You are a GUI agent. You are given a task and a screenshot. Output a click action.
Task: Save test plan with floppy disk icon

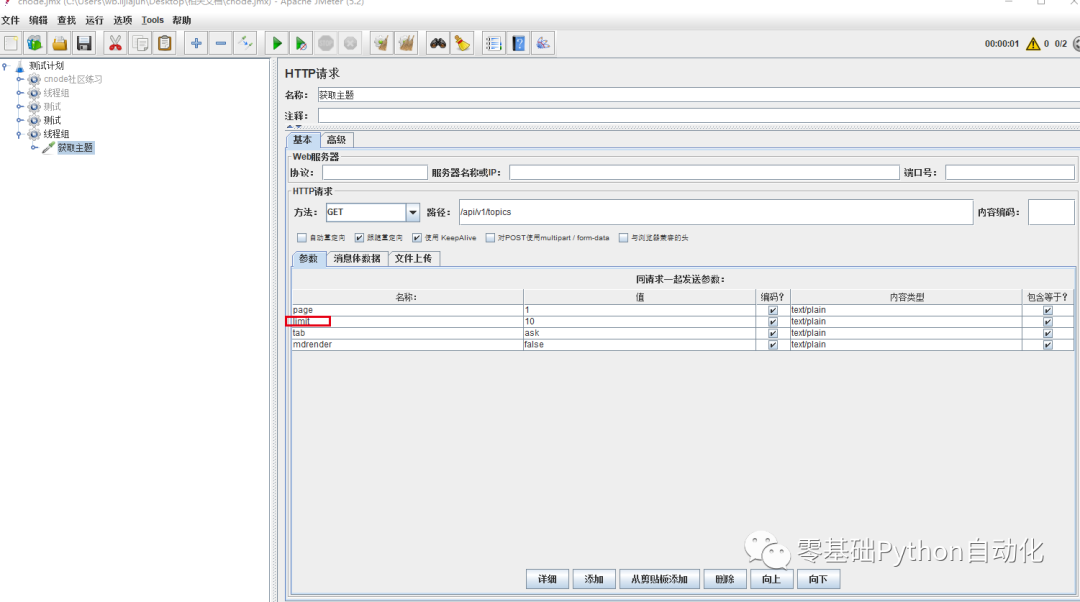click(x=84, y=43)
